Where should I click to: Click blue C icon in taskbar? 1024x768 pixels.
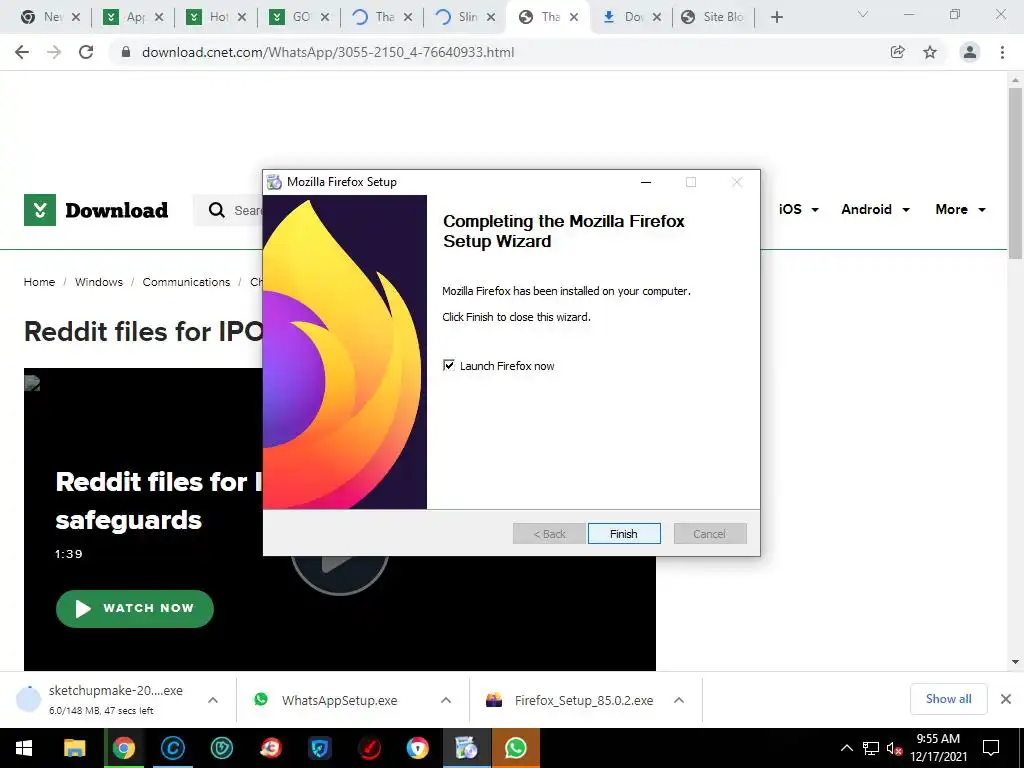click(172, 748)
